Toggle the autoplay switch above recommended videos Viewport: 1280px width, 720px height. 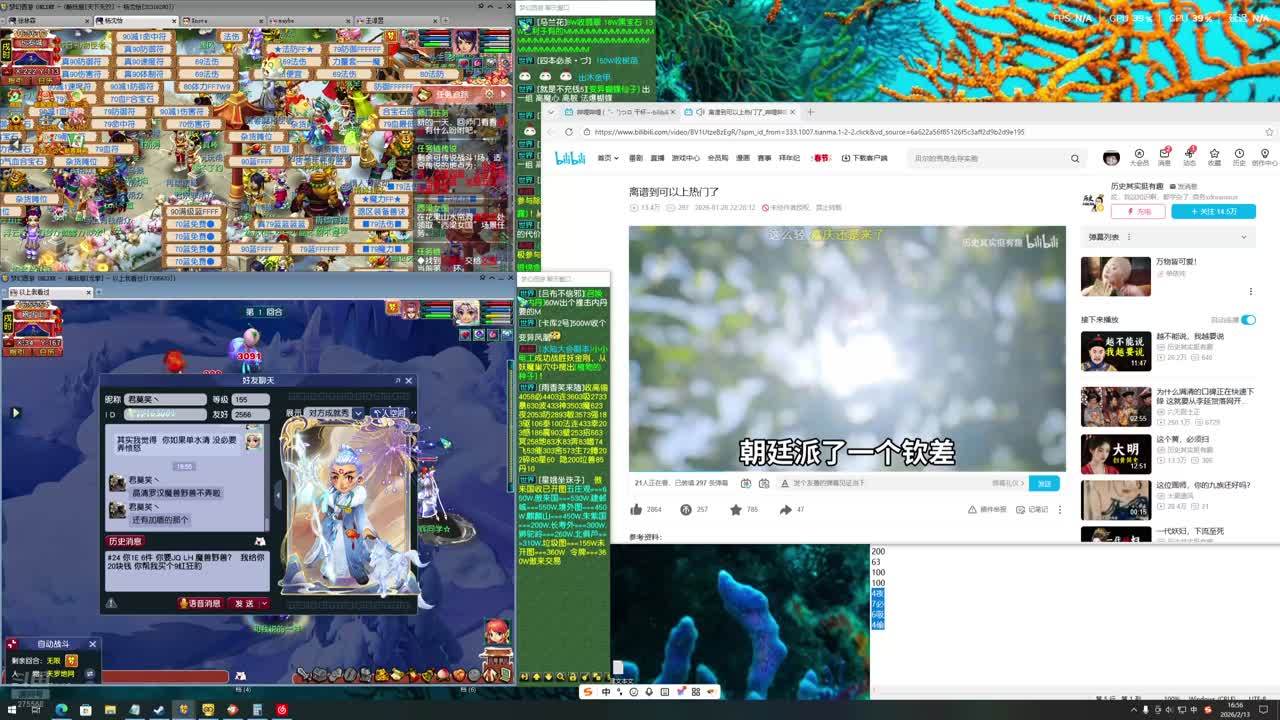pyautogui.click(x=1248, y=319)
